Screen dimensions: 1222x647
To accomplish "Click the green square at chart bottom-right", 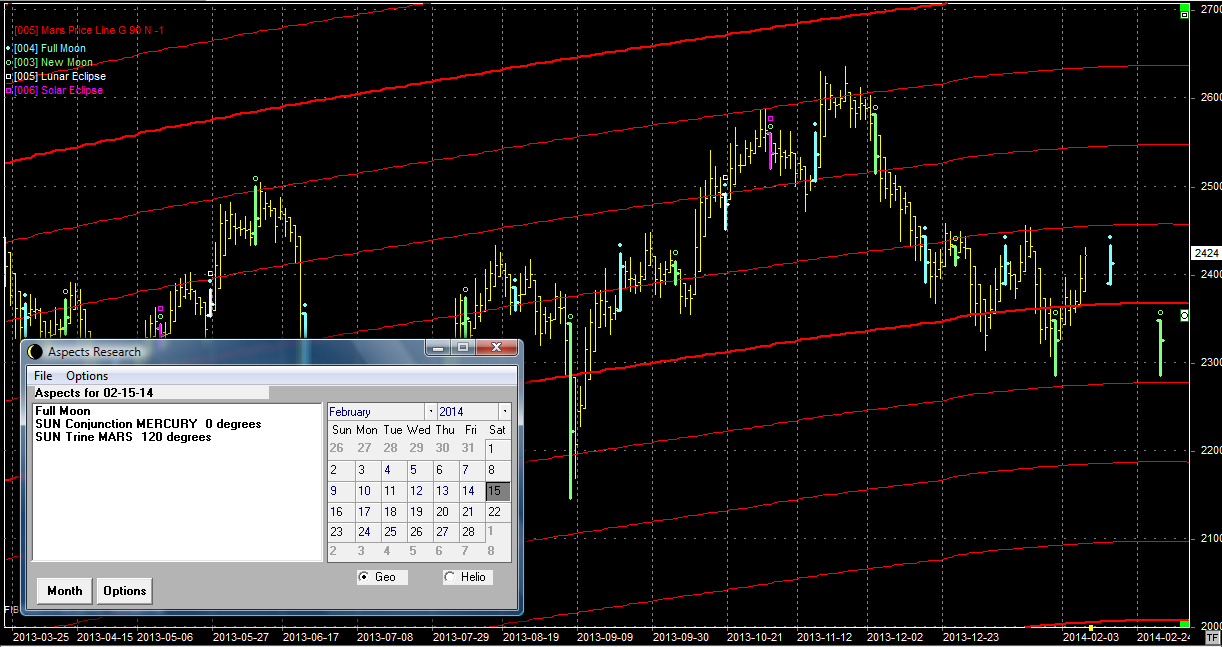I will point(1185,625).
